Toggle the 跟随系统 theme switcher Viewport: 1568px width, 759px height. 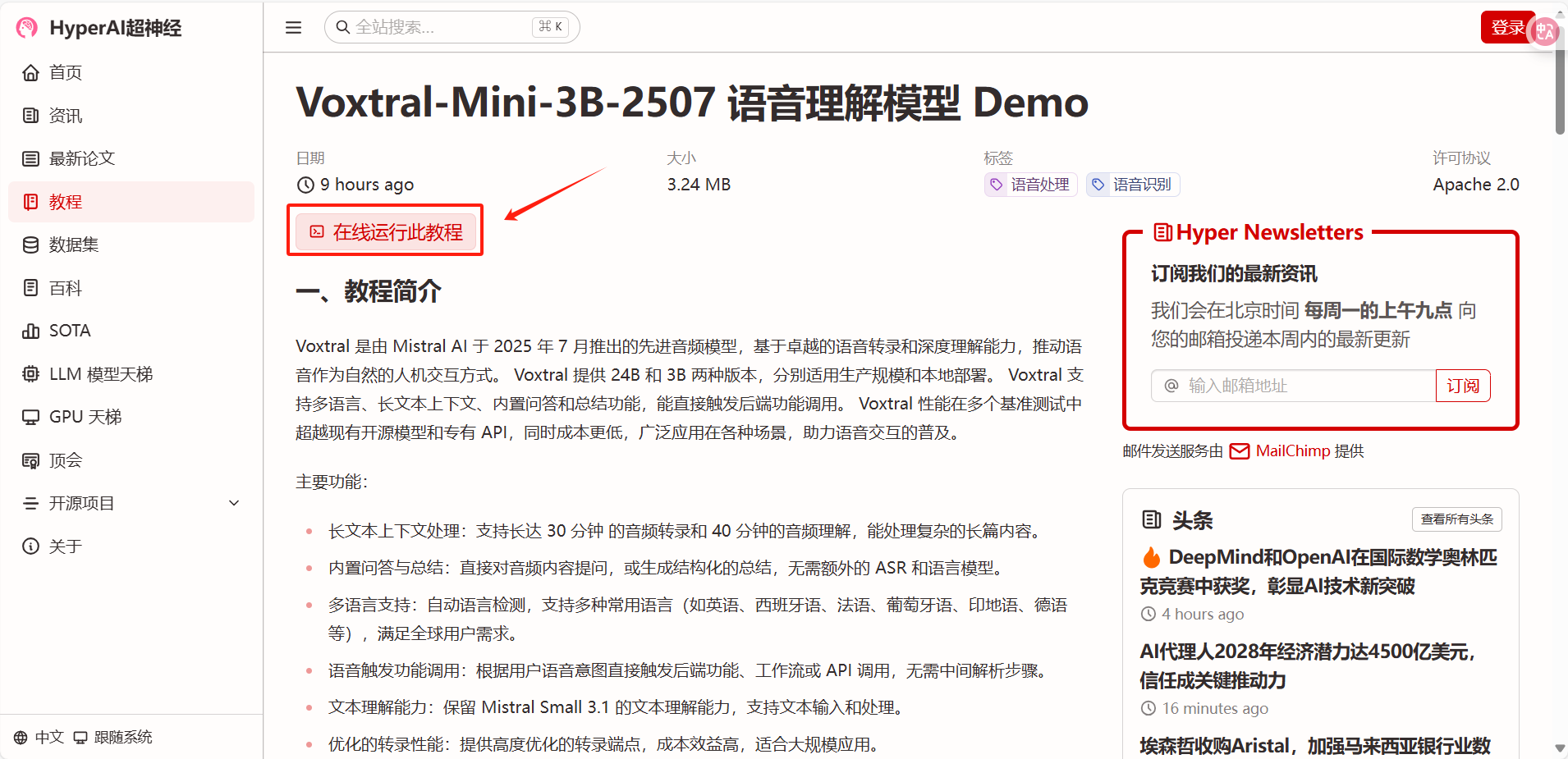(113, 737)
